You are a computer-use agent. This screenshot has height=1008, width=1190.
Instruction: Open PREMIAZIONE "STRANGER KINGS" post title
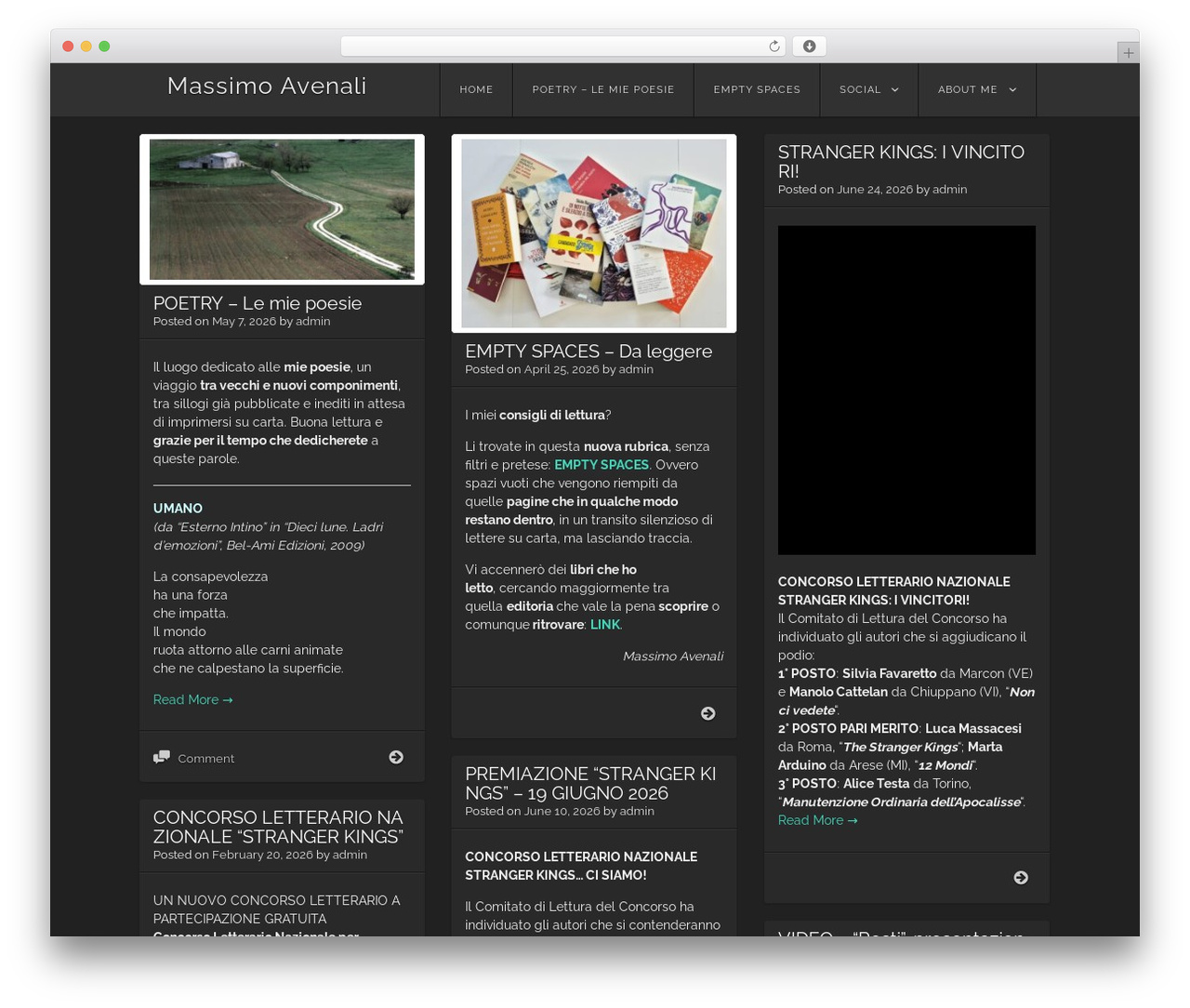click(x=590, y=783)
